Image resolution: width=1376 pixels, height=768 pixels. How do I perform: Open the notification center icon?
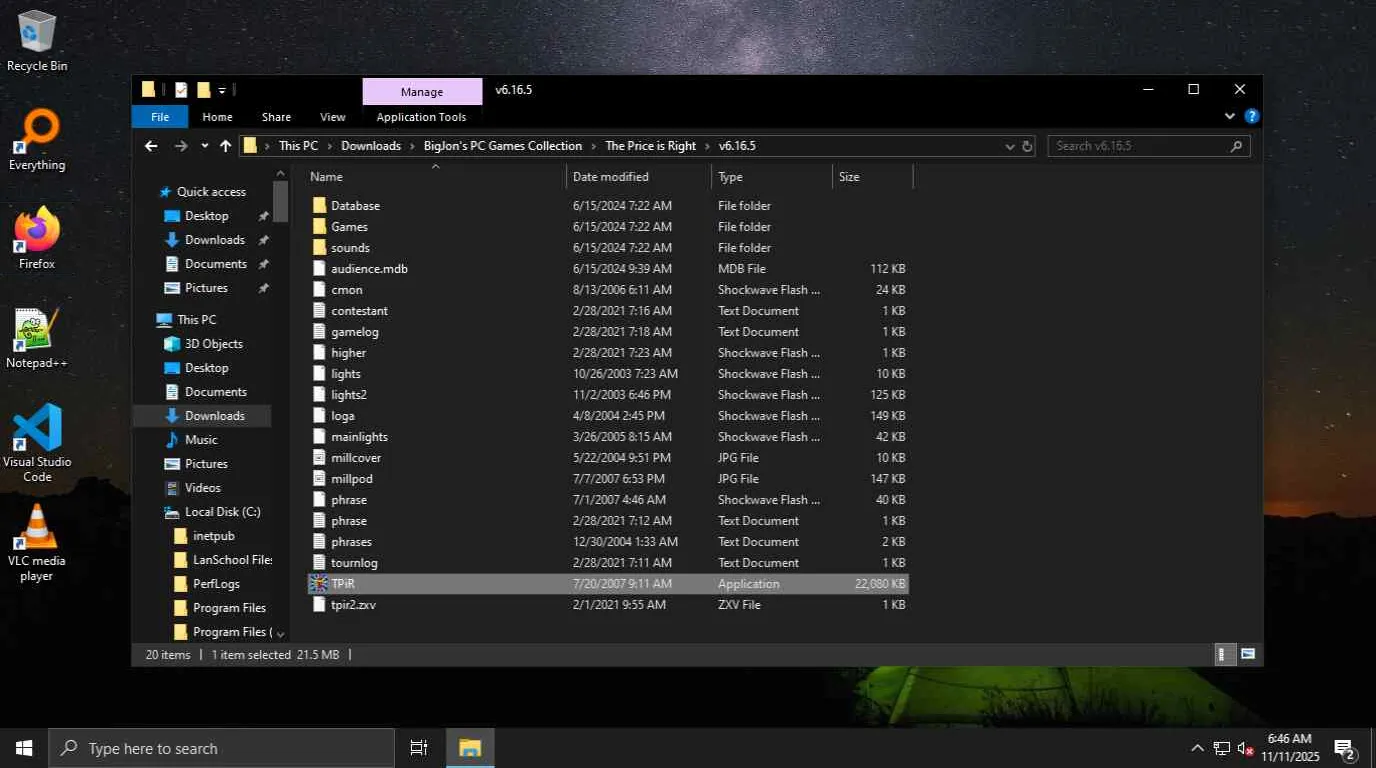[1345, 748]
